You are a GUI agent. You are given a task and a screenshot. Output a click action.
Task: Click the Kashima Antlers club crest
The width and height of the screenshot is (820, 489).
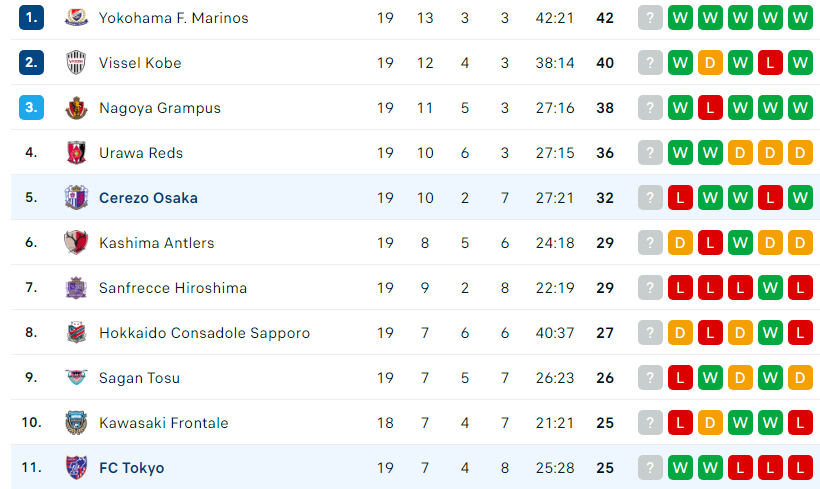76,243
